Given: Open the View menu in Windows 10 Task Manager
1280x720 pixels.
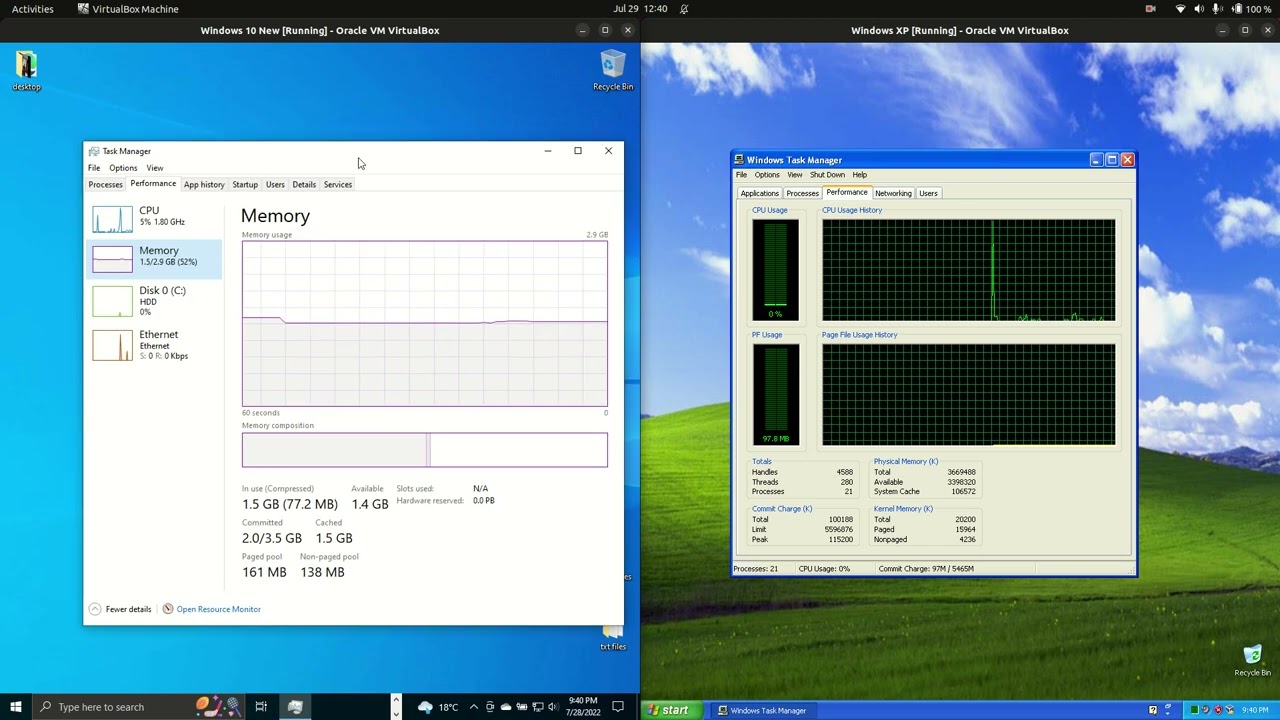Looking at the screenshot, I should pos(155,168).
